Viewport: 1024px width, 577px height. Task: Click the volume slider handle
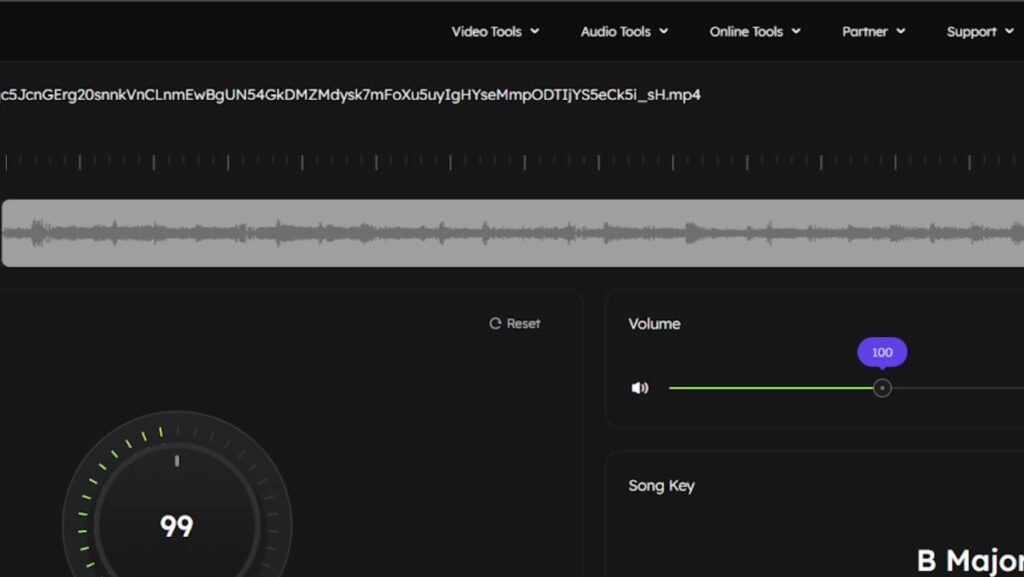[x=882, y=388]
